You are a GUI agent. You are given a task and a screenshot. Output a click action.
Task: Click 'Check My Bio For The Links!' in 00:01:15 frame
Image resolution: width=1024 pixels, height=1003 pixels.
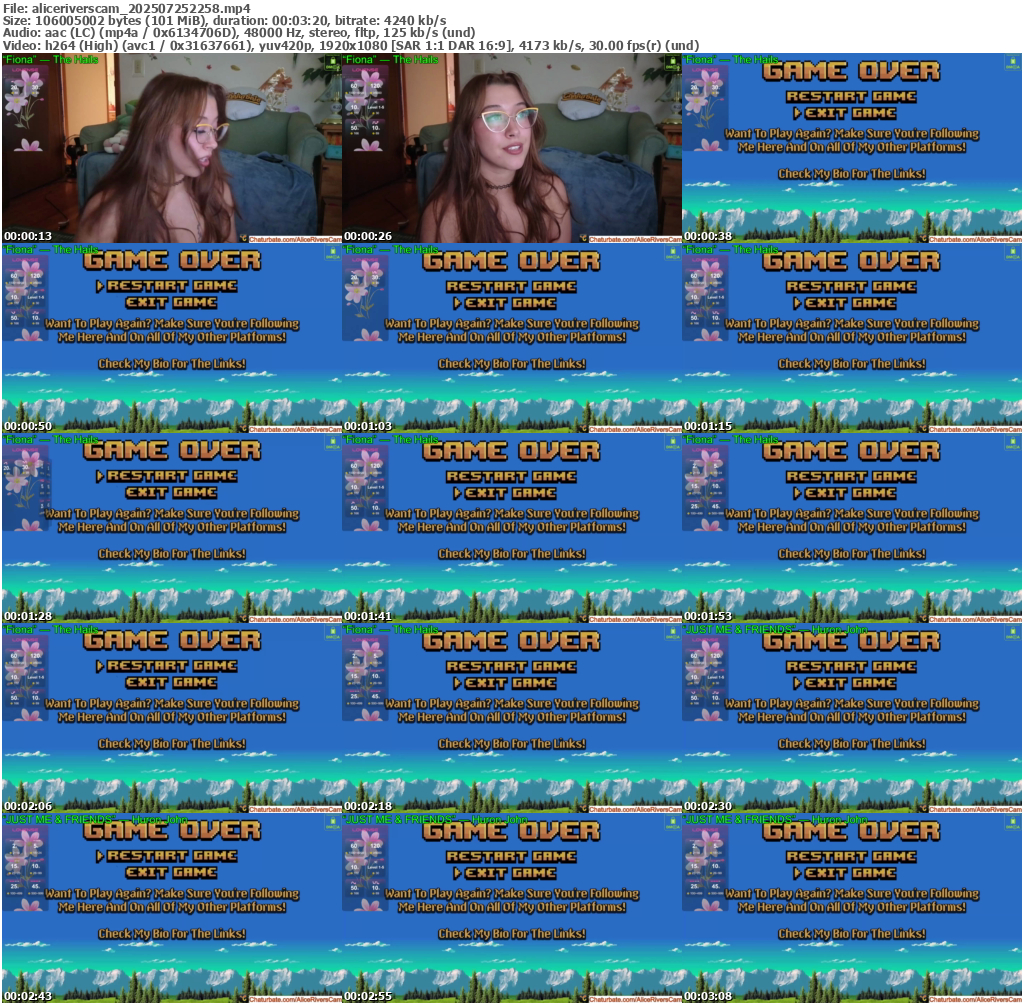click(x=852, y=364)
